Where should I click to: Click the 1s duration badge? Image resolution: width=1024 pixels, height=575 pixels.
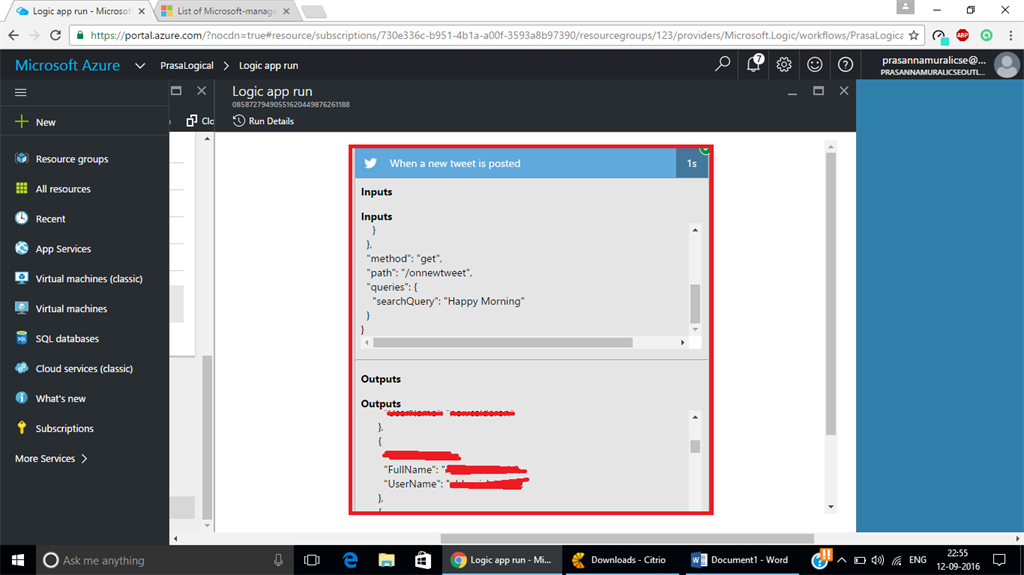[692, 163]
